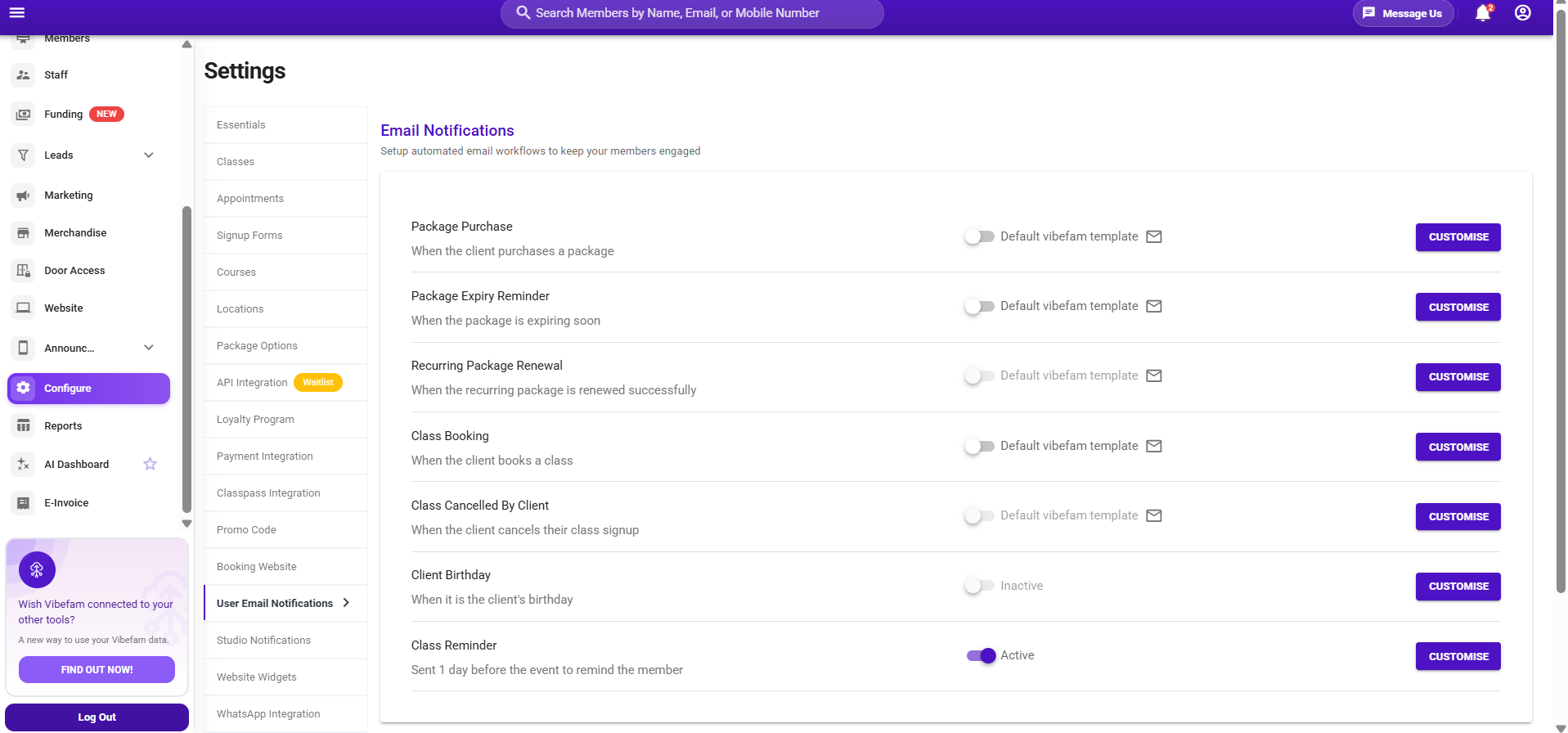Click the envelope icon for Class Cancelled By Client
Viewport: 1568px width, 733px height.
(x=1154, y=515)
